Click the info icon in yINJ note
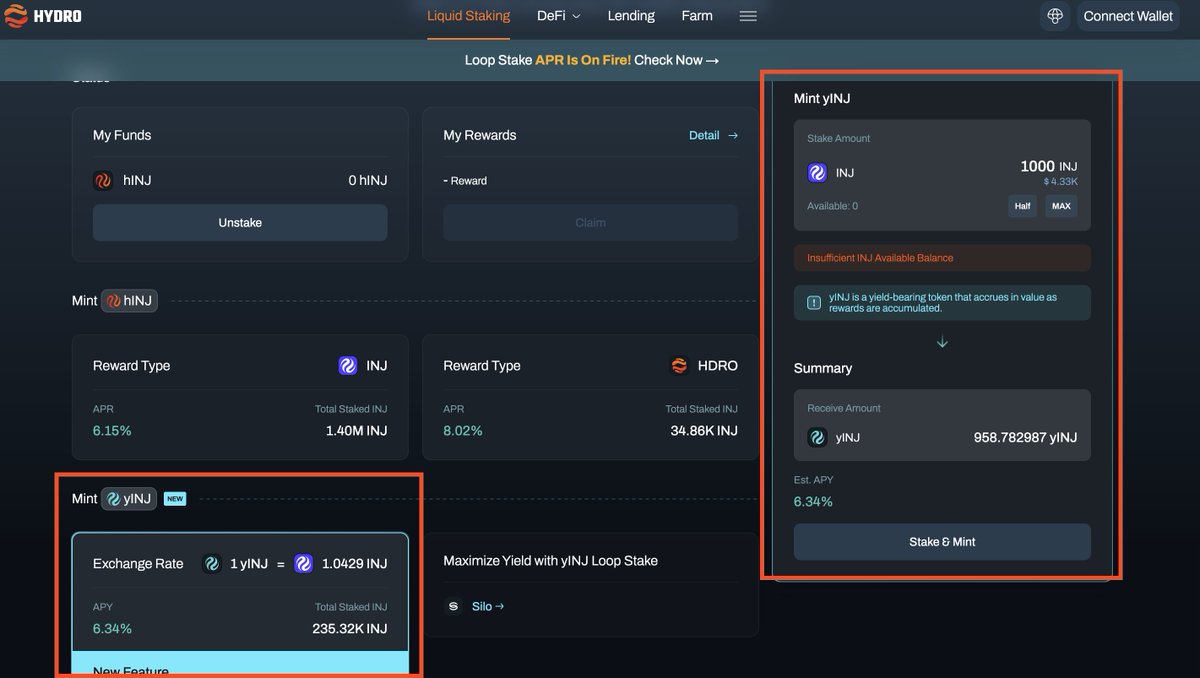The image size is (1200, 678). (815, 303)
